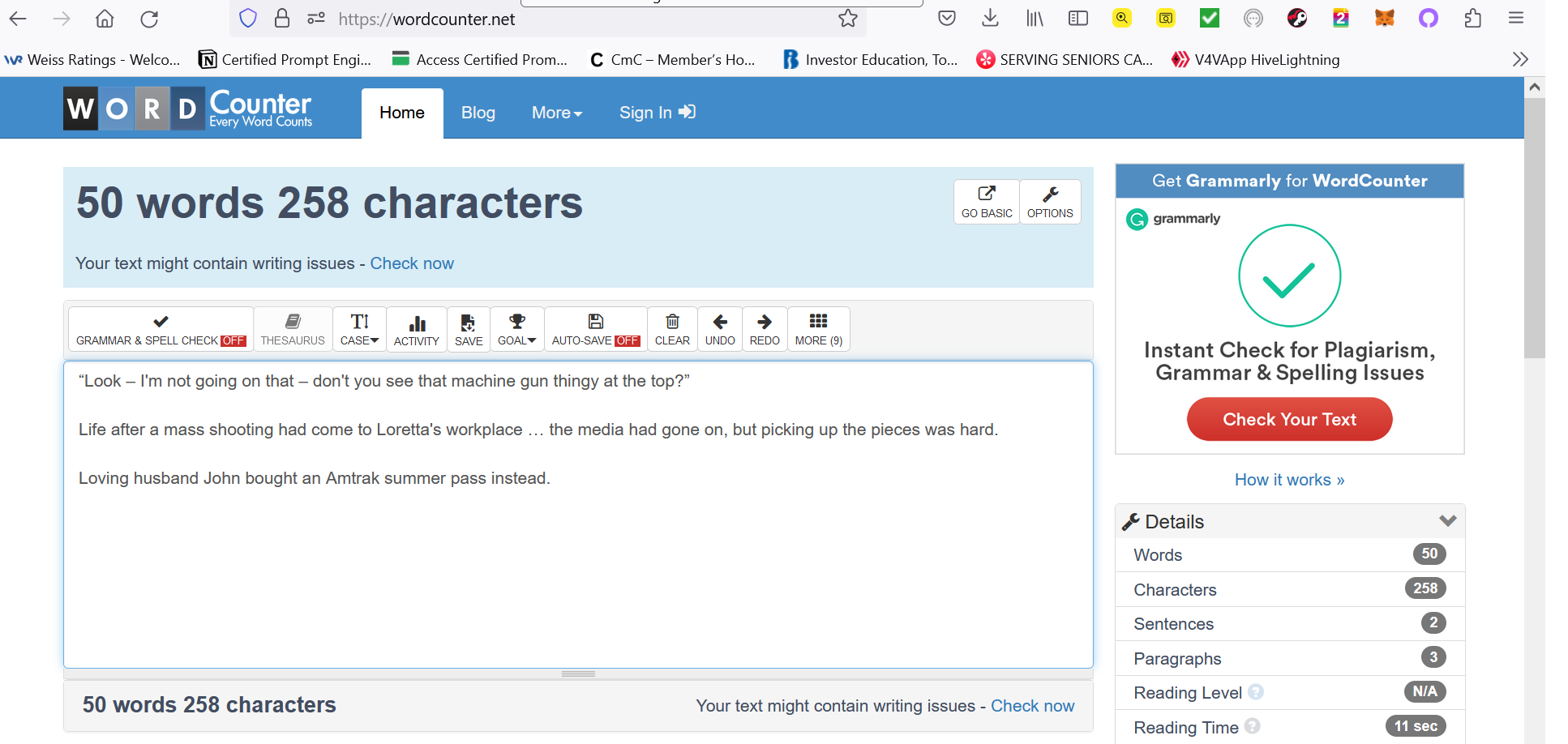Click the page scrollbar up arrow

point(1534,87)
